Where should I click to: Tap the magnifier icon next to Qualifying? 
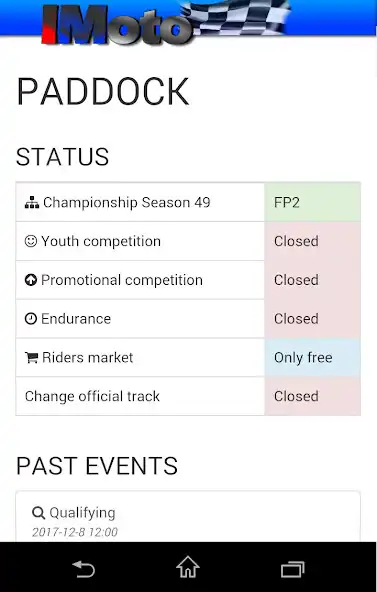(38, 513)
